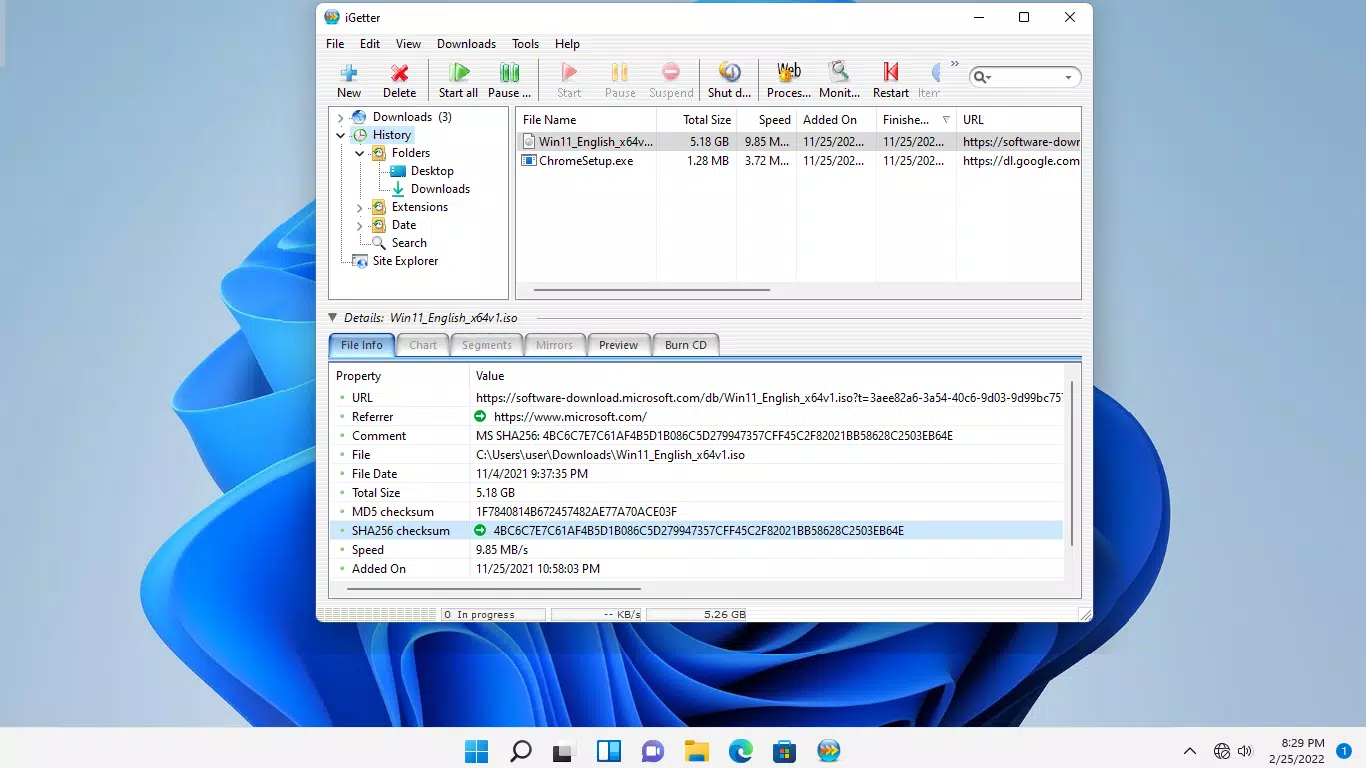Expand the Downloads tree node
Image resolution: width=1366 pixels, height=768 pixels.
pos(341,118)
